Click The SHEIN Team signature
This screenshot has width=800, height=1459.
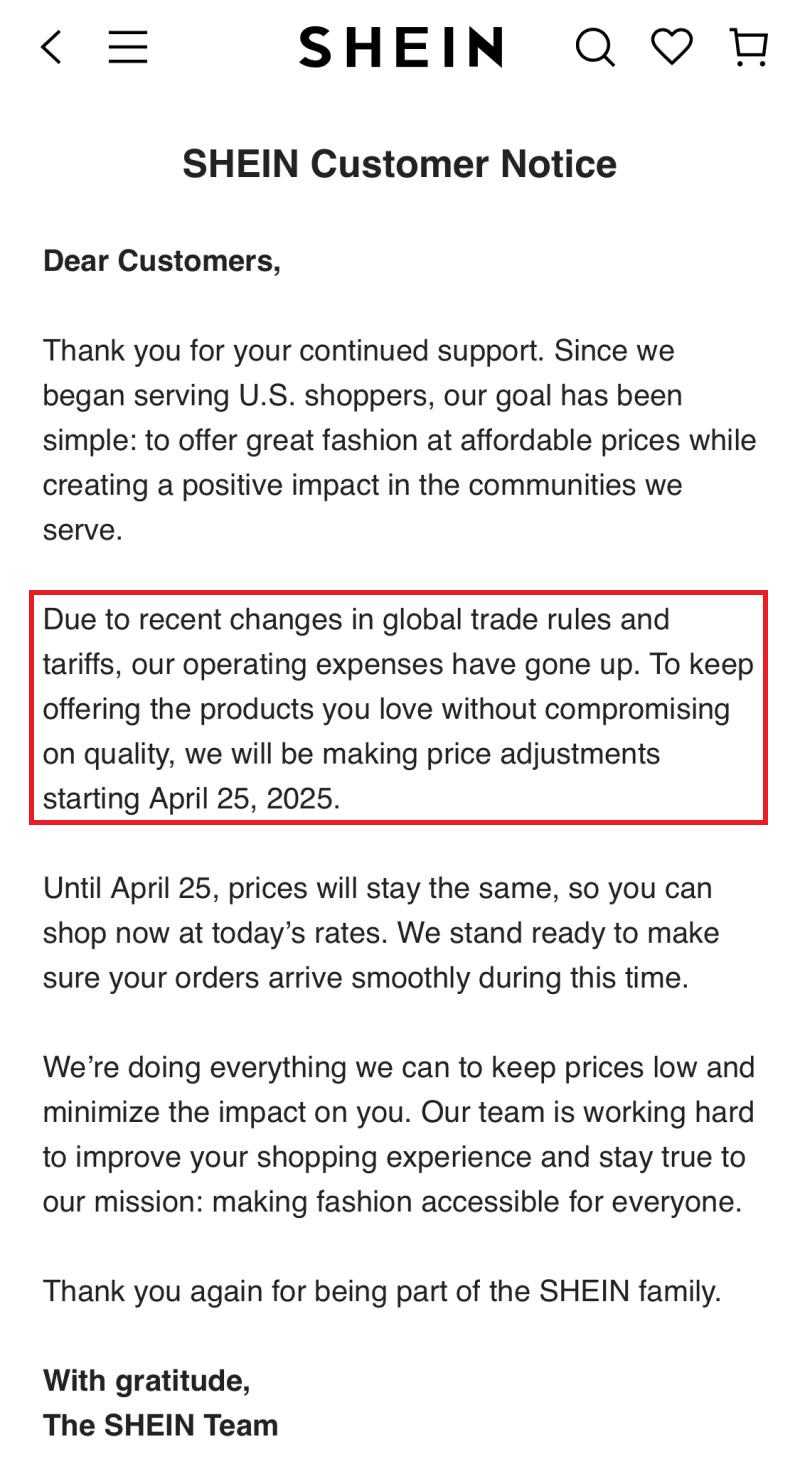coord(161,1425)
